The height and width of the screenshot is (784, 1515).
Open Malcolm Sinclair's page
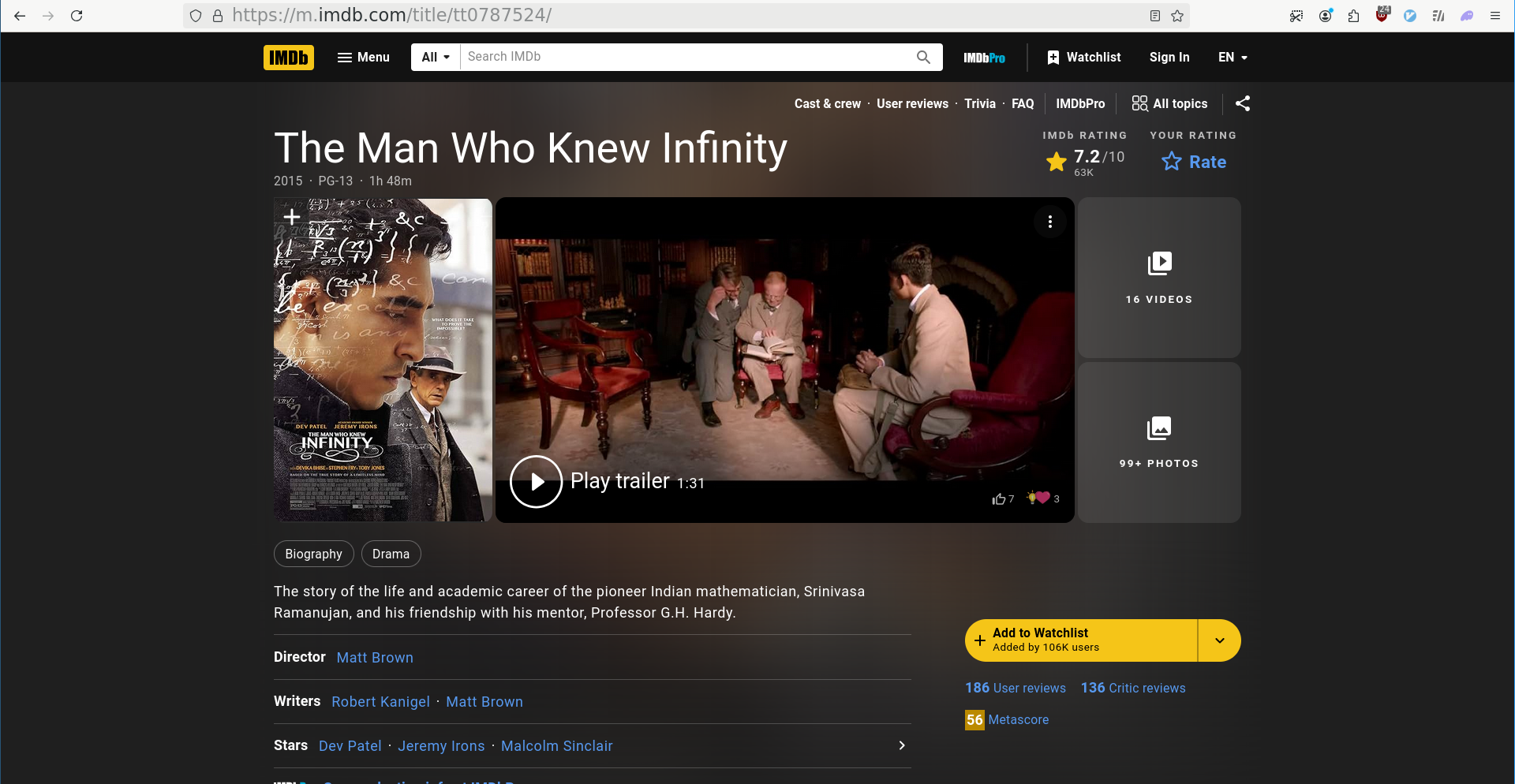tap(557, 746)
